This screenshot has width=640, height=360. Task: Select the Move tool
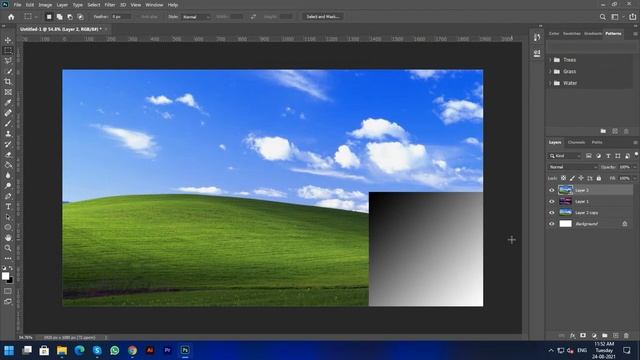coord(8,40)
